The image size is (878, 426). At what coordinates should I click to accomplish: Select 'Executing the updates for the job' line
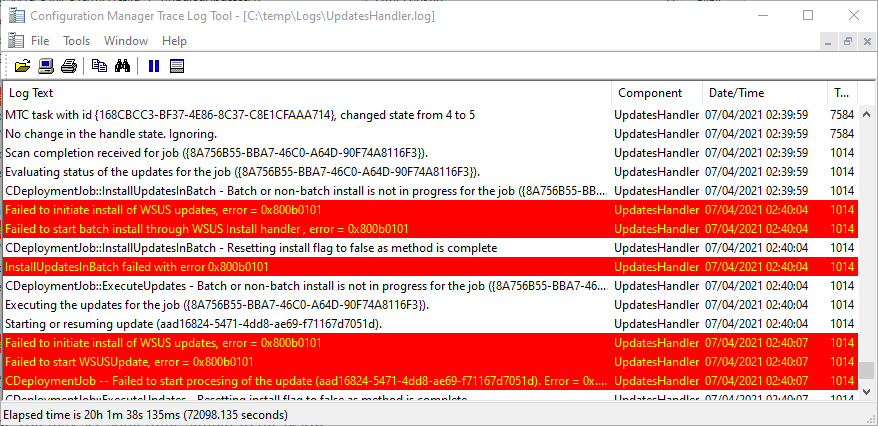pyautogui.click(x=430, y=305)
